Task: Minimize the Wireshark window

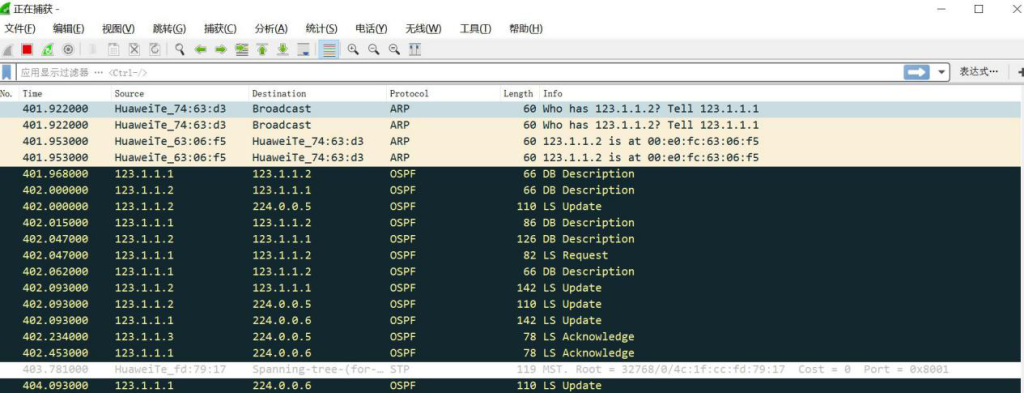Action: coord(941,9)
